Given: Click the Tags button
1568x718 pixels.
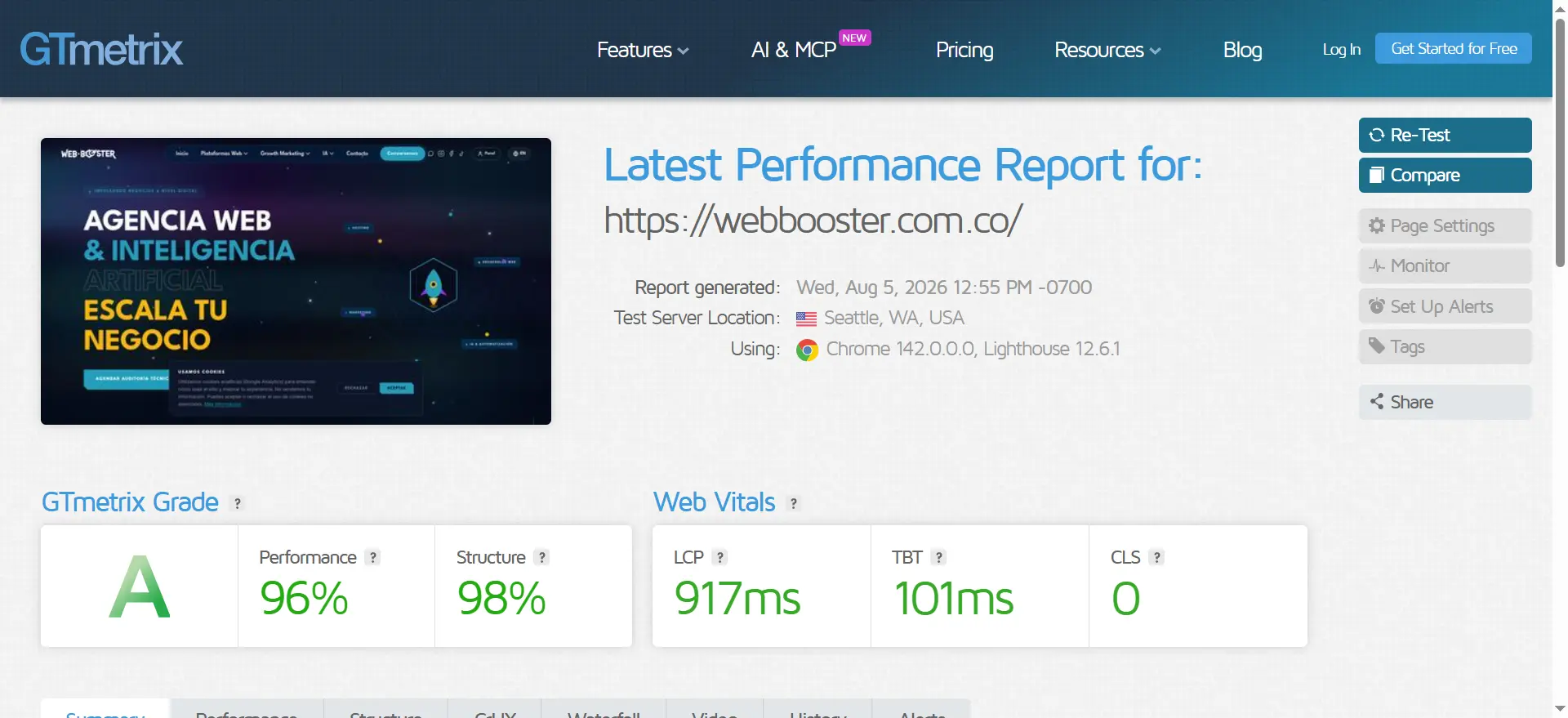Looking at the screenshot, I should point(1445,346).
